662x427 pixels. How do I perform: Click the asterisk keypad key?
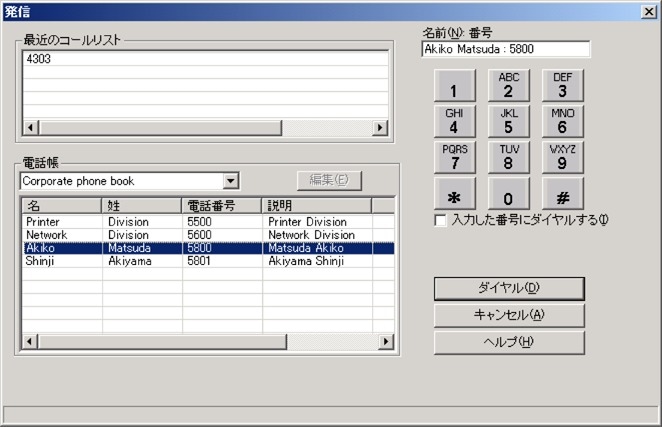[x=454, y=193]
